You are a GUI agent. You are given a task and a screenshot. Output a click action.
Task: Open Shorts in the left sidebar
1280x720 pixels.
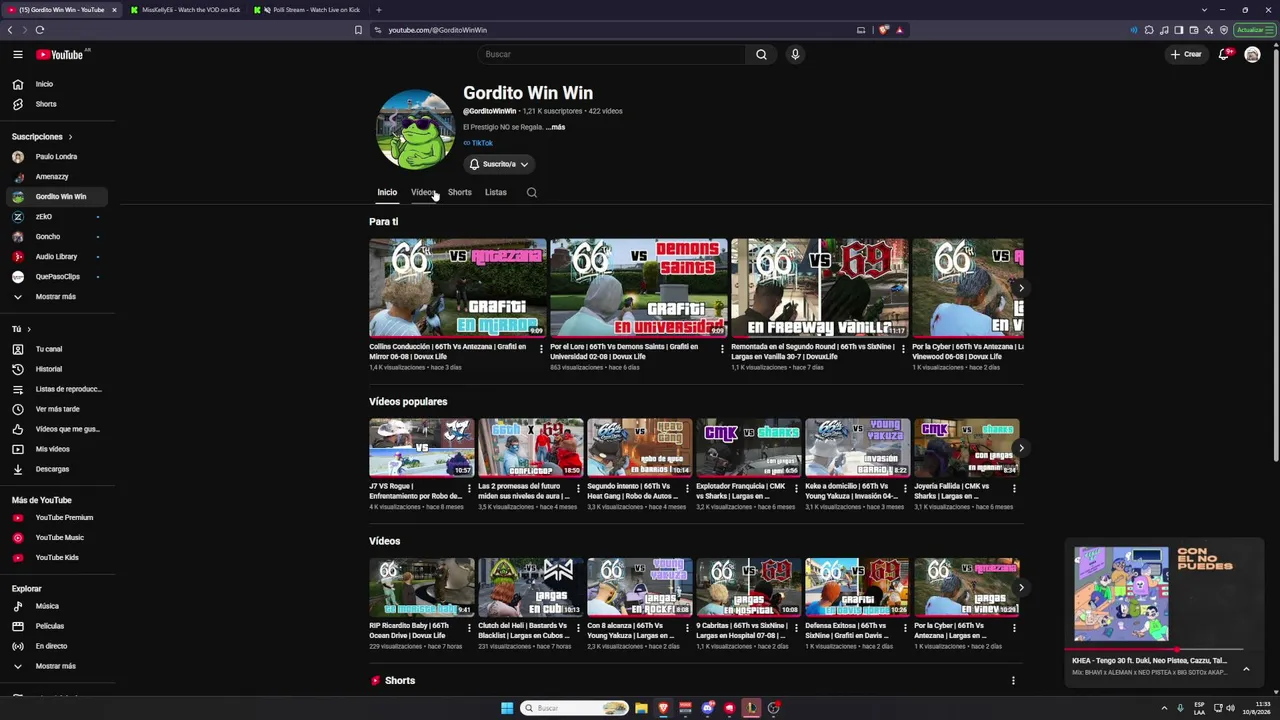(57, 104)
